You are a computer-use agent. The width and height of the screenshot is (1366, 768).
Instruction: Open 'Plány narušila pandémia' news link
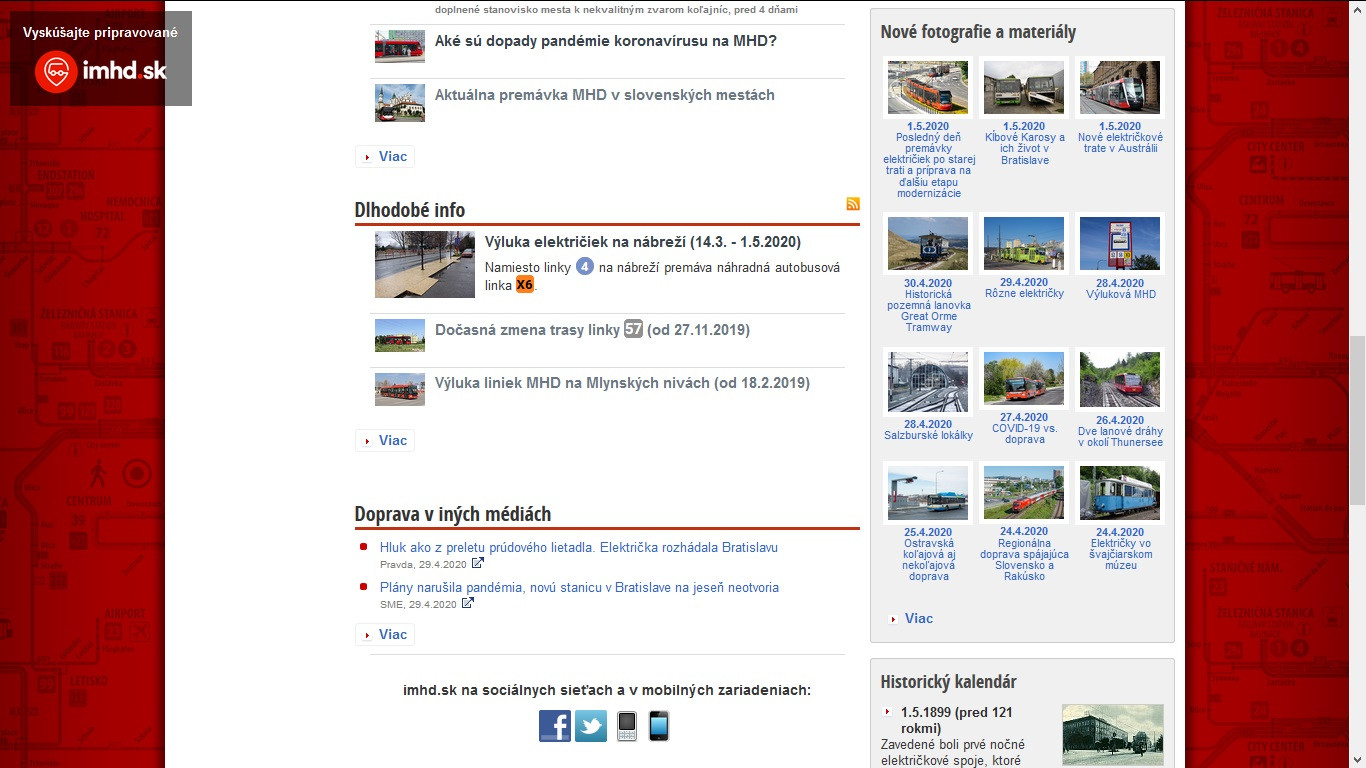tap(579, 587)
